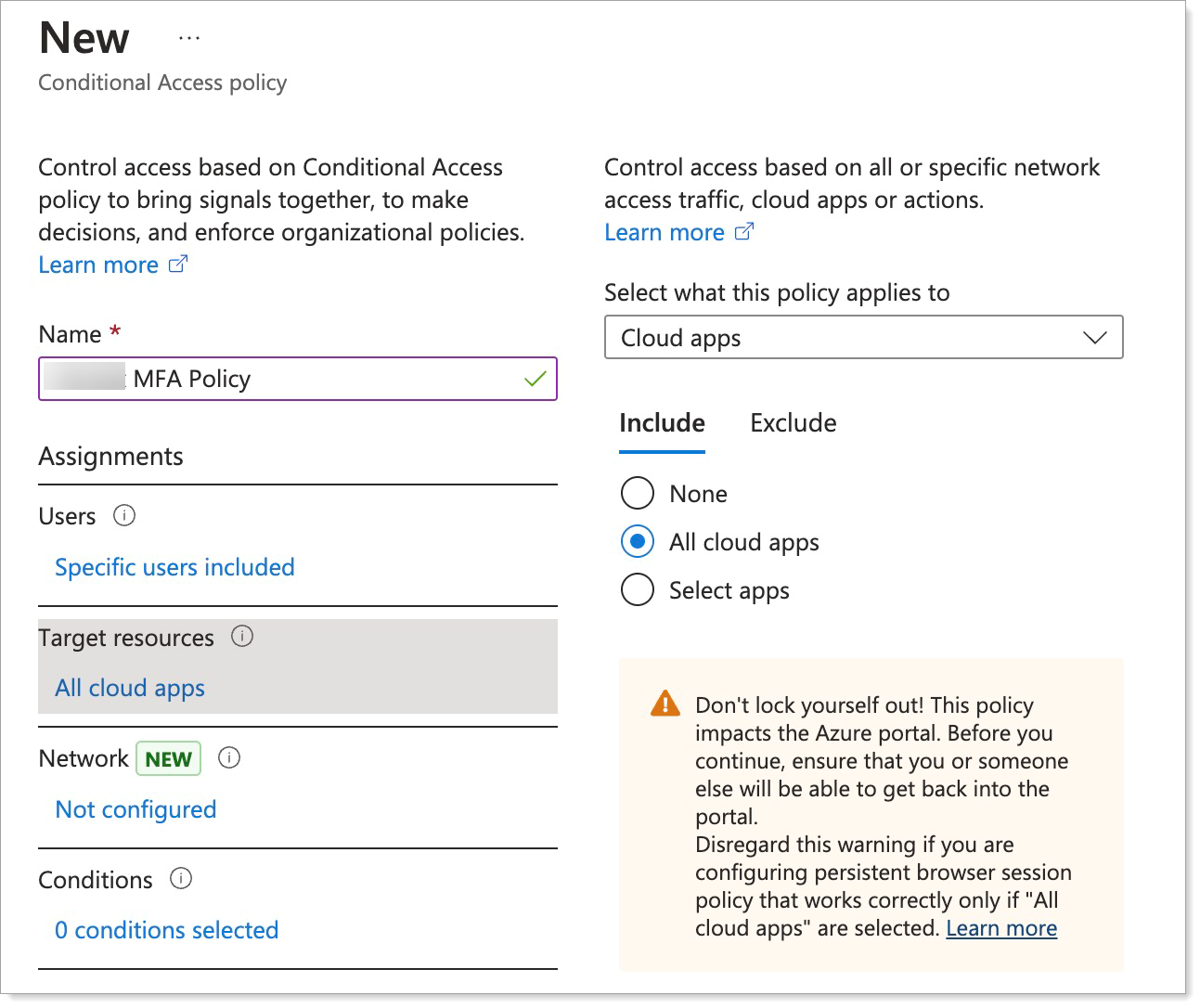The height and width of the screenshot is (1008, 1200).
Task: Click the Target resources info icon
Action: coord(242,637)
